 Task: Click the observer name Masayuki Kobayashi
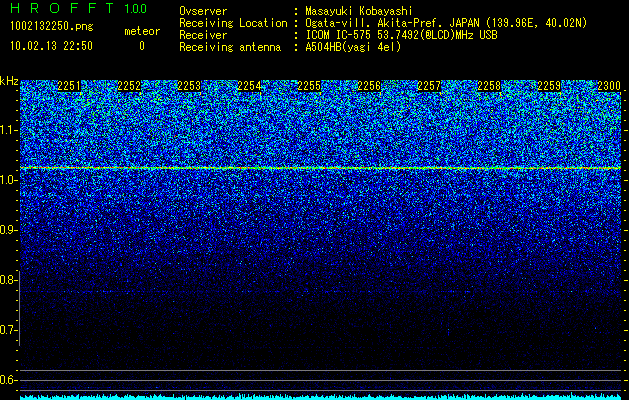pos(359,11)
